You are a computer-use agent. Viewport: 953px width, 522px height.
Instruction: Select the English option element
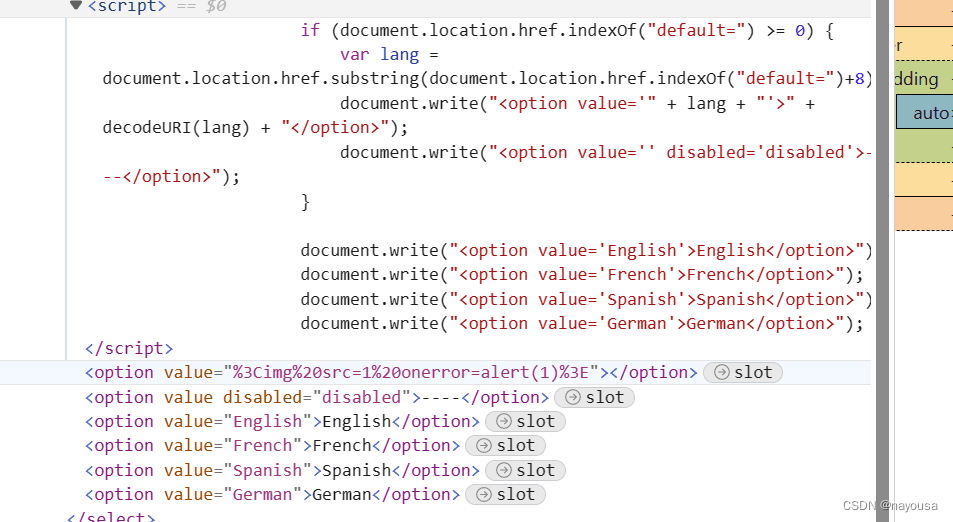[282, 422]
